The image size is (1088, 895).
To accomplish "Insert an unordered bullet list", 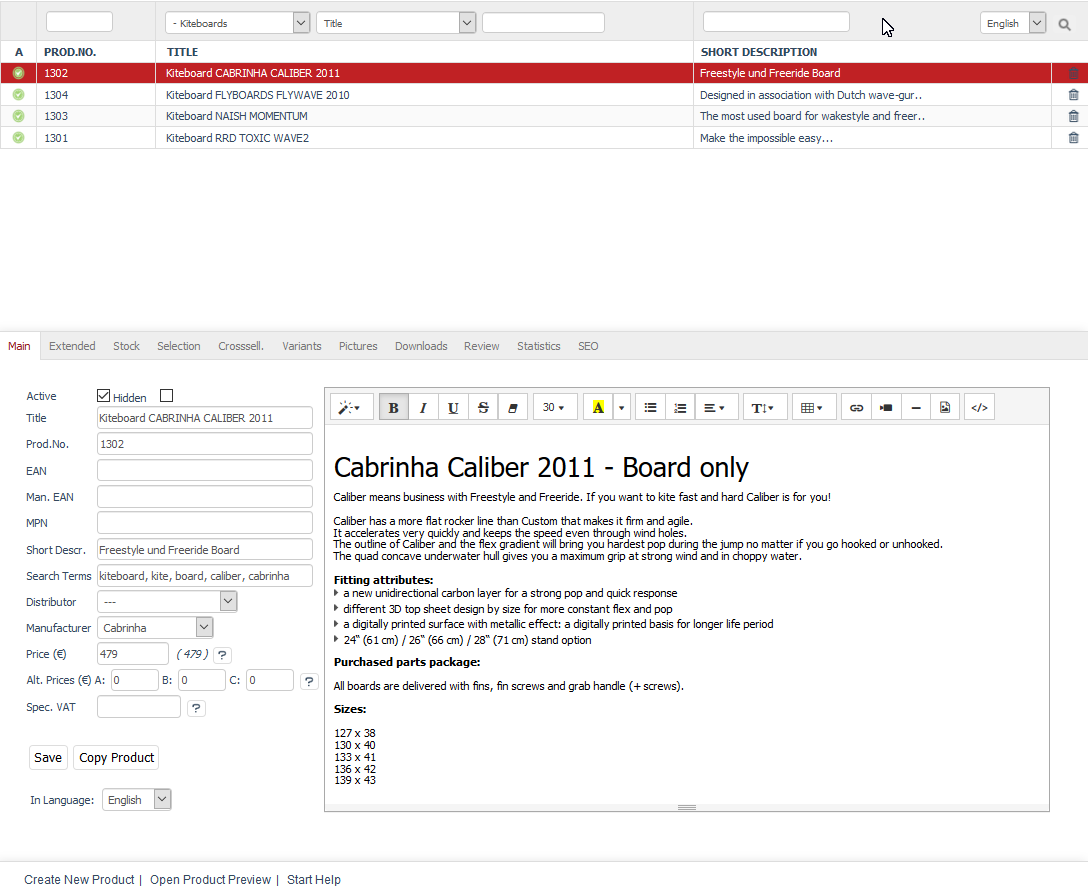I will [x=650, y=407].
